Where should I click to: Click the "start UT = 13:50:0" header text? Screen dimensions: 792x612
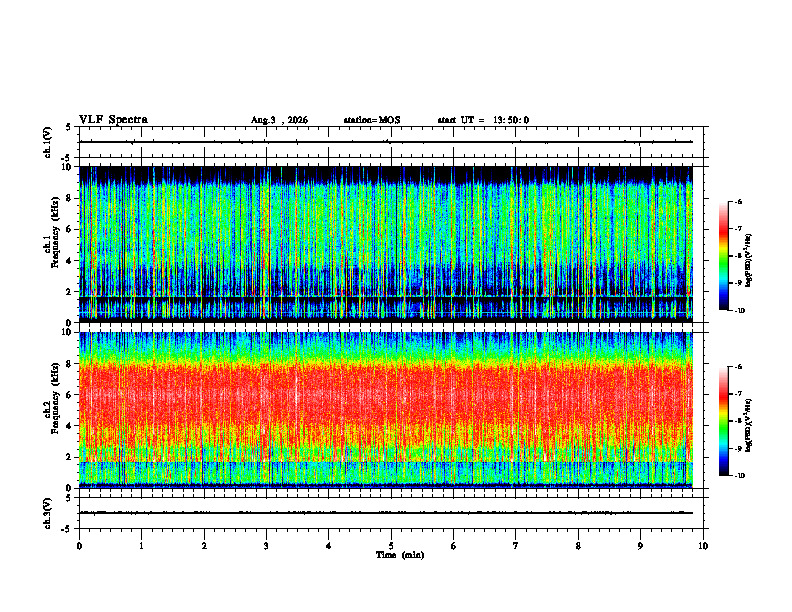tap(483, 120)
